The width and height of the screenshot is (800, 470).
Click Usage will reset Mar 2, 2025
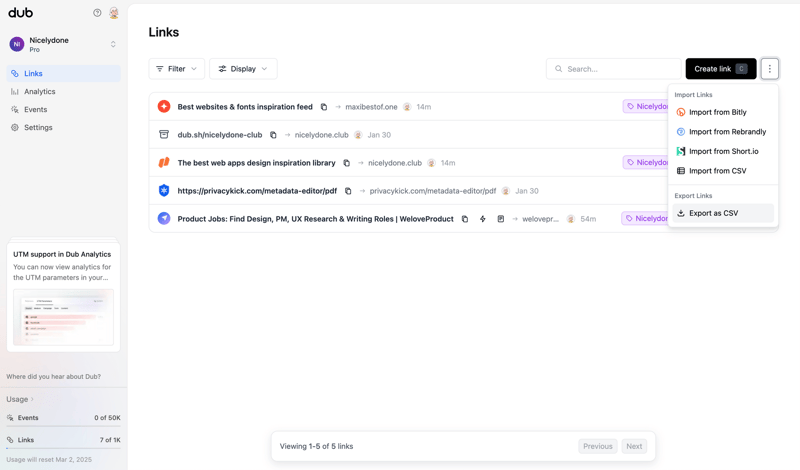point(49,459)
